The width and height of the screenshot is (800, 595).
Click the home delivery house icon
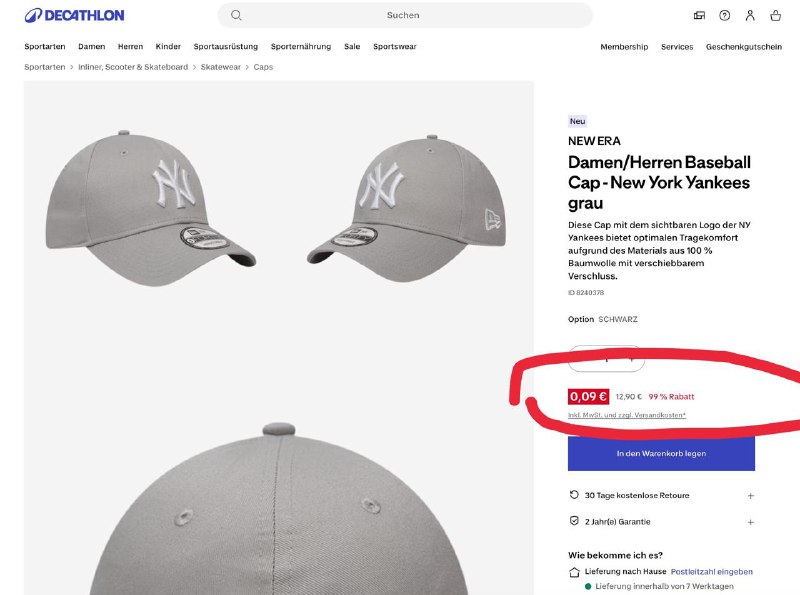coord(574,572)
